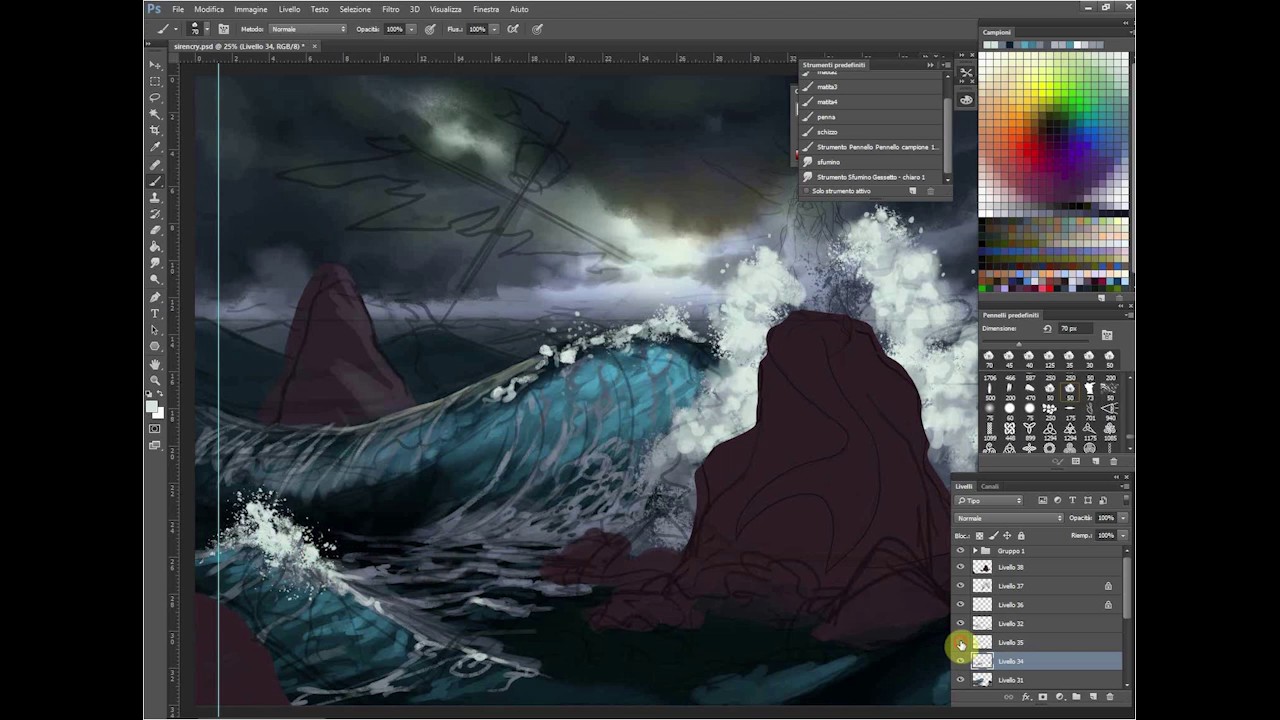Create a new layer group
This screenshot has width=1280, height=720.
pyautogui.click(x=1076, y=697)
